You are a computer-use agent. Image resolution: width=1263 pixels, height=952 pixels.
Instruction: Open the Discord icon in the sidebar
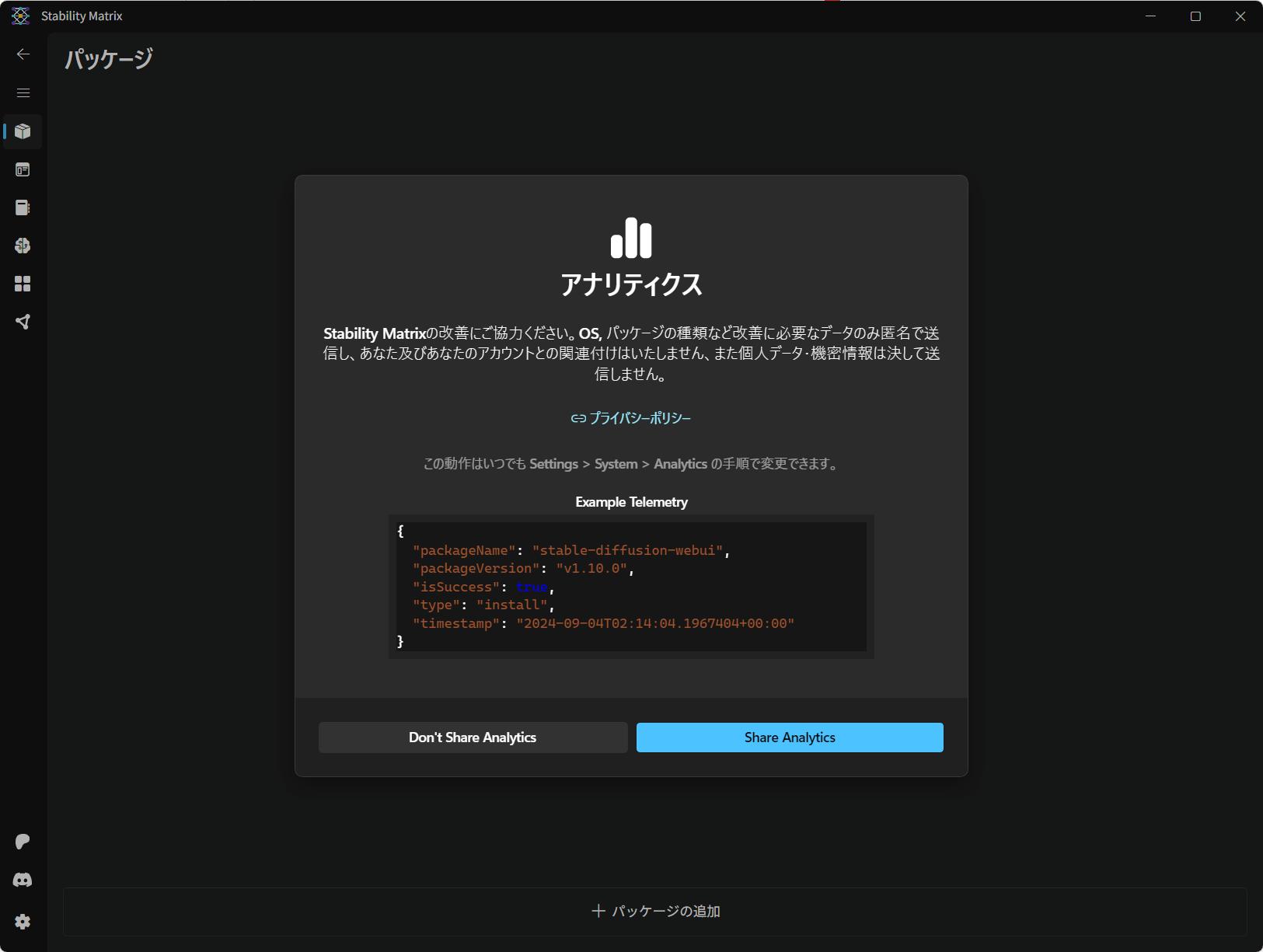[23, 880]
